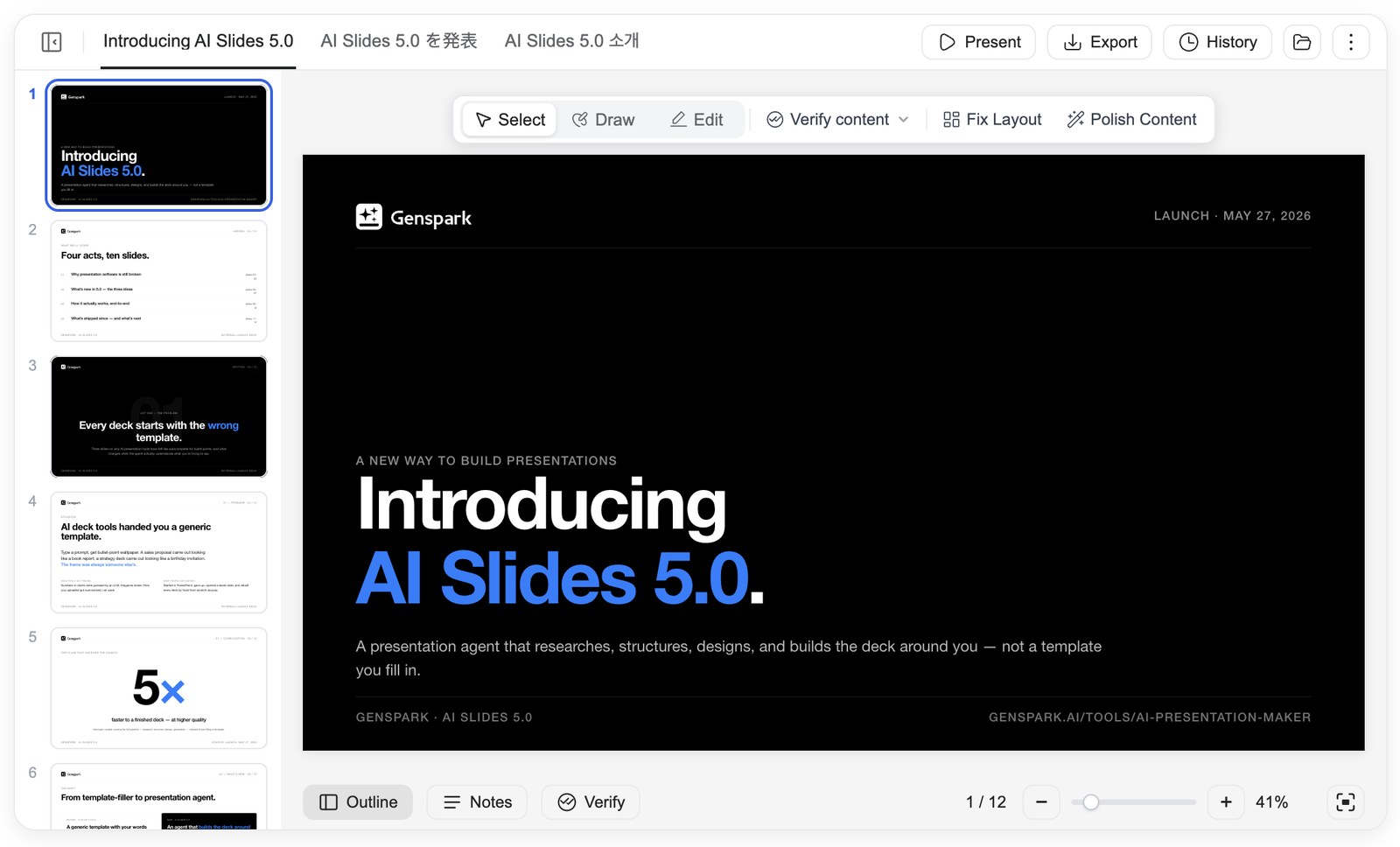Switch to AI Slides 5.0 を発表 tab
The image size is (1400, 847).
pos(399,41)
